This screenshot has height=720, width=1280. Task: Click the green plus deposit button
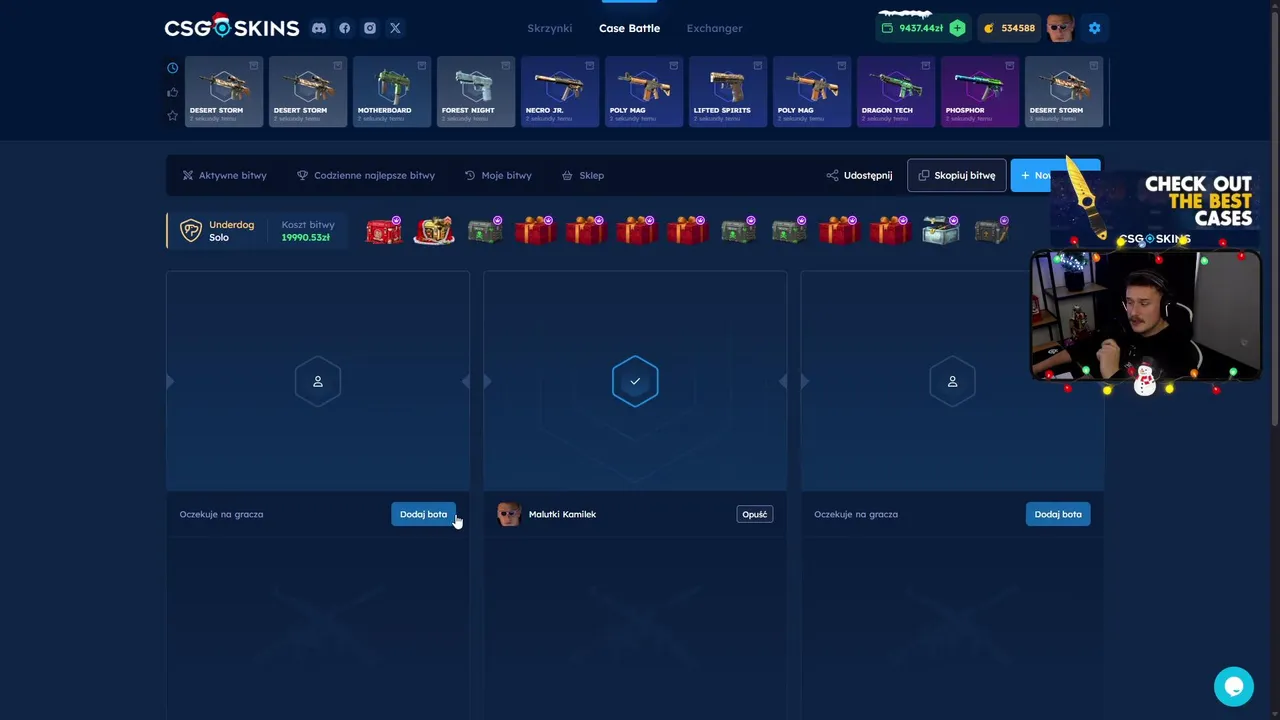pos(957,28)
